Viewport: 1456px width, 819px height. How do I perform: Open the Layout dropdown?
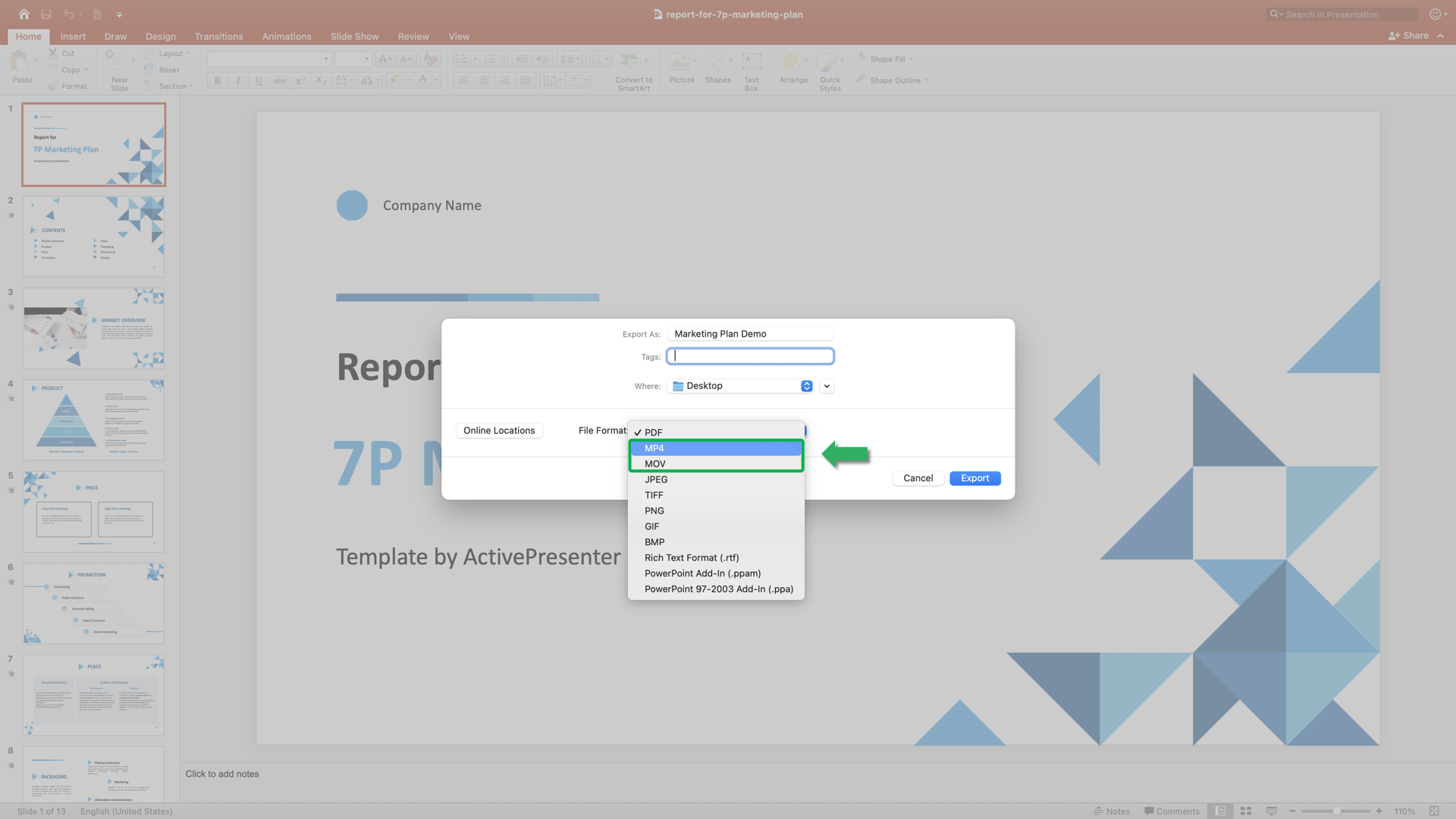[168, 54]
